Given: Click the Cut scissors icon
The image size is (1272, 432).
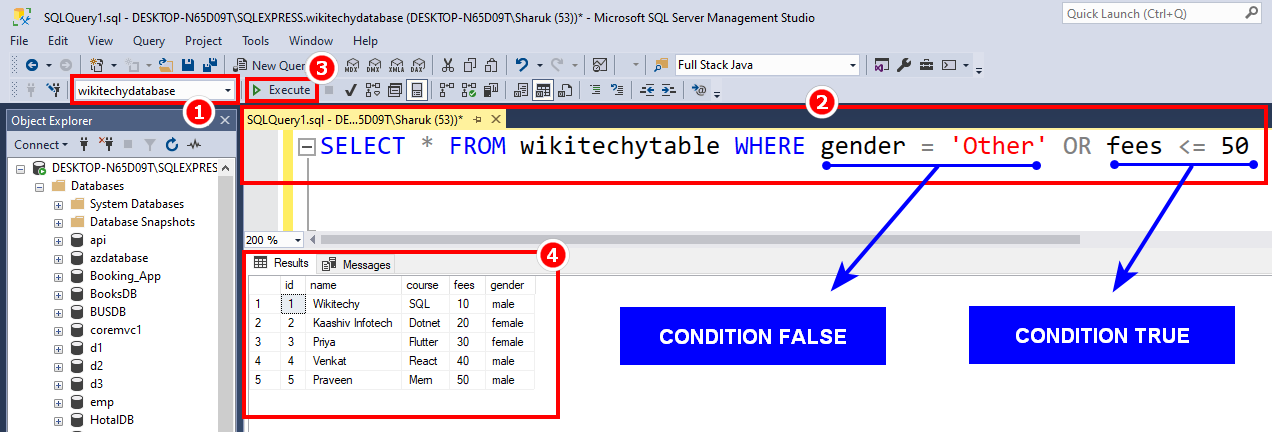Looking at the screenshot, I should point(447,65).
